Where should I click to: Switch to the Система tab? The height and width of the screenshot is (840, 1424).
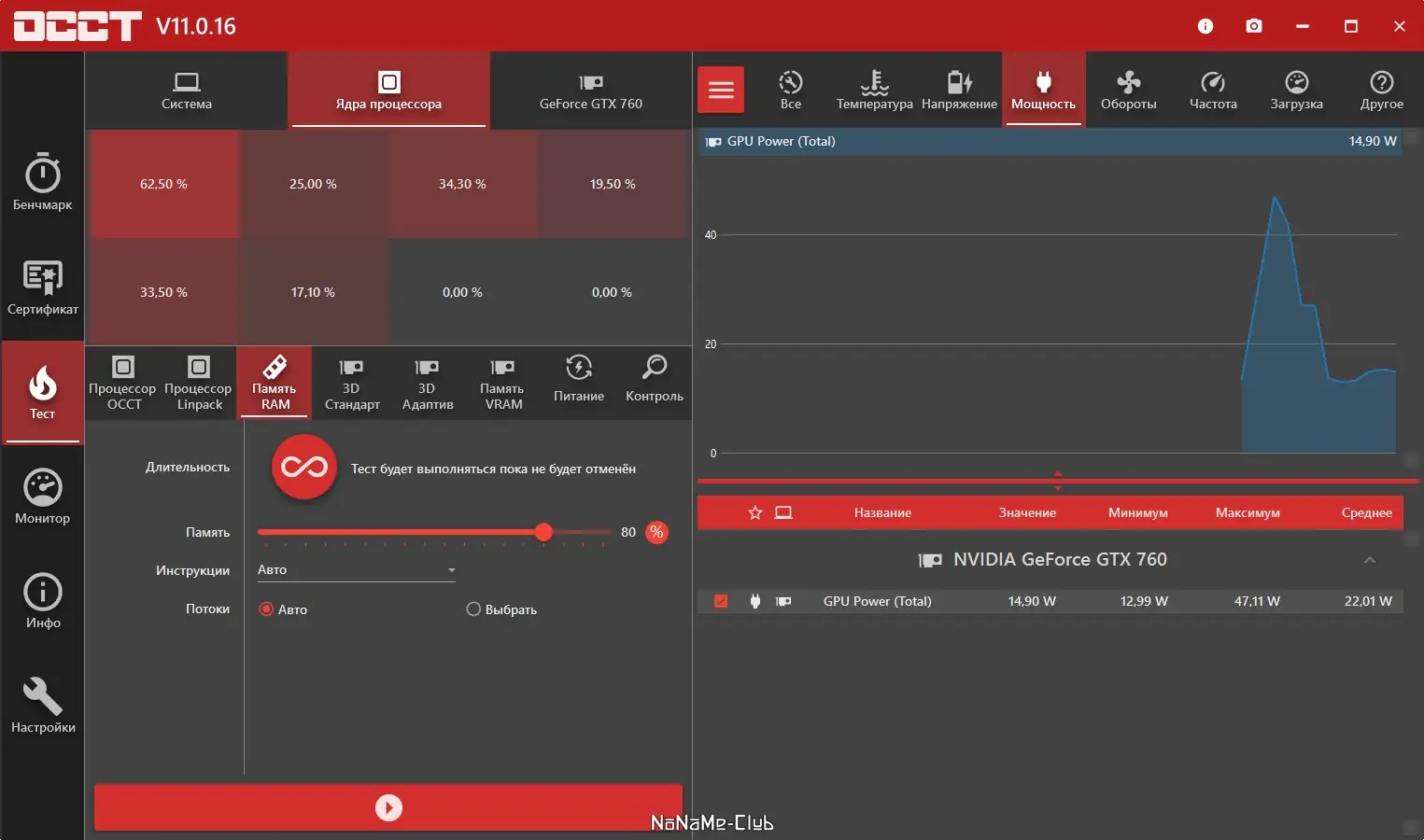(187, 91)
